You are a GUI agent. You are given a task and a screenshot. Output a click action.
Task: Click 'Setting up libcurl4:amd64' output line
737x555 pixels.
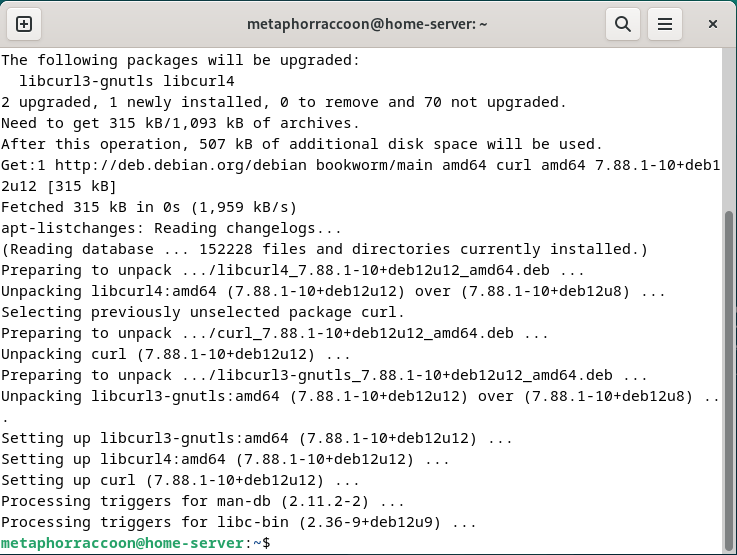tap(225, 459)
